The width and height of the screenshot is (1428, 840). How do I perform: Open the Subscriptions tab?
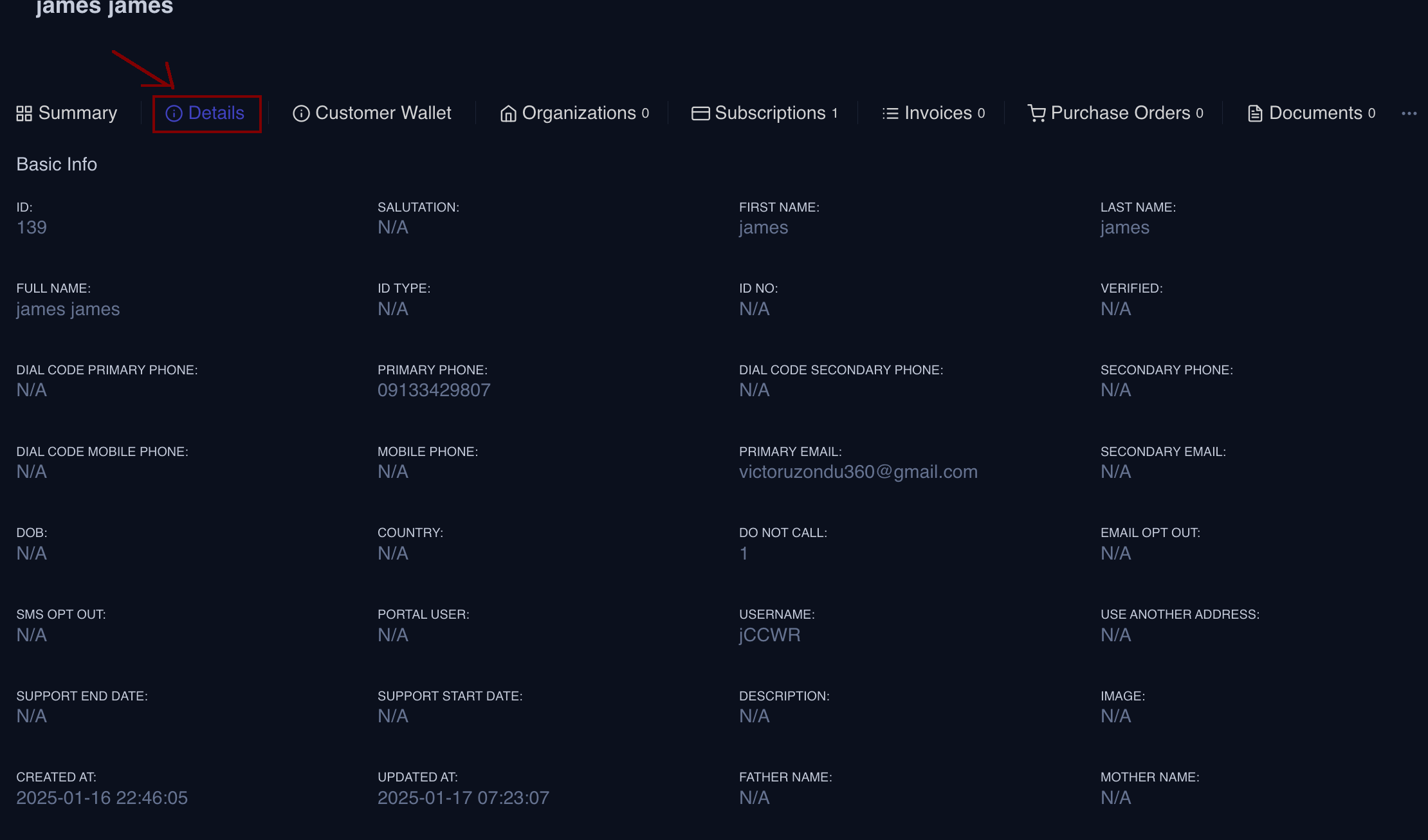click(x=770, y=113)
